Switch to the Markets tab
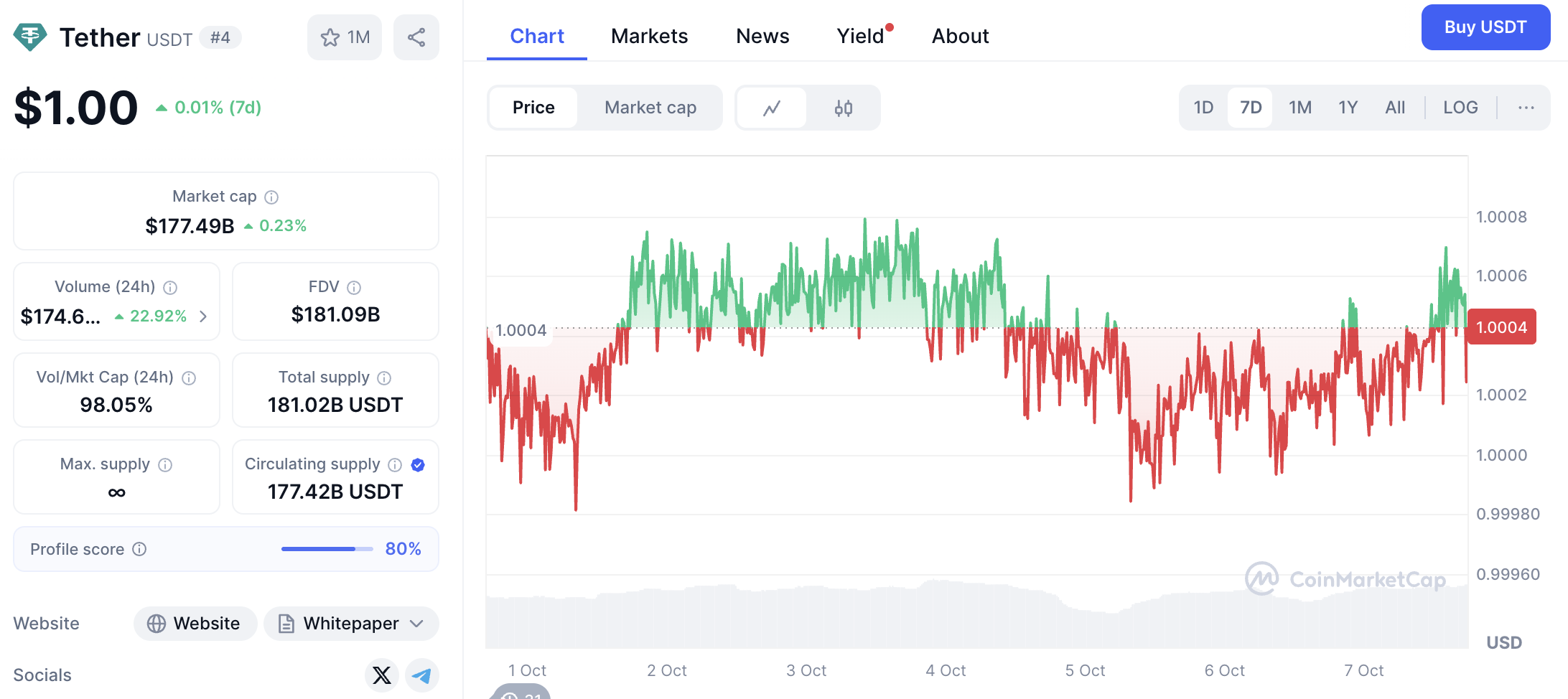The width and height of the screenshot is (1568, 699). (x=649, y=36)
